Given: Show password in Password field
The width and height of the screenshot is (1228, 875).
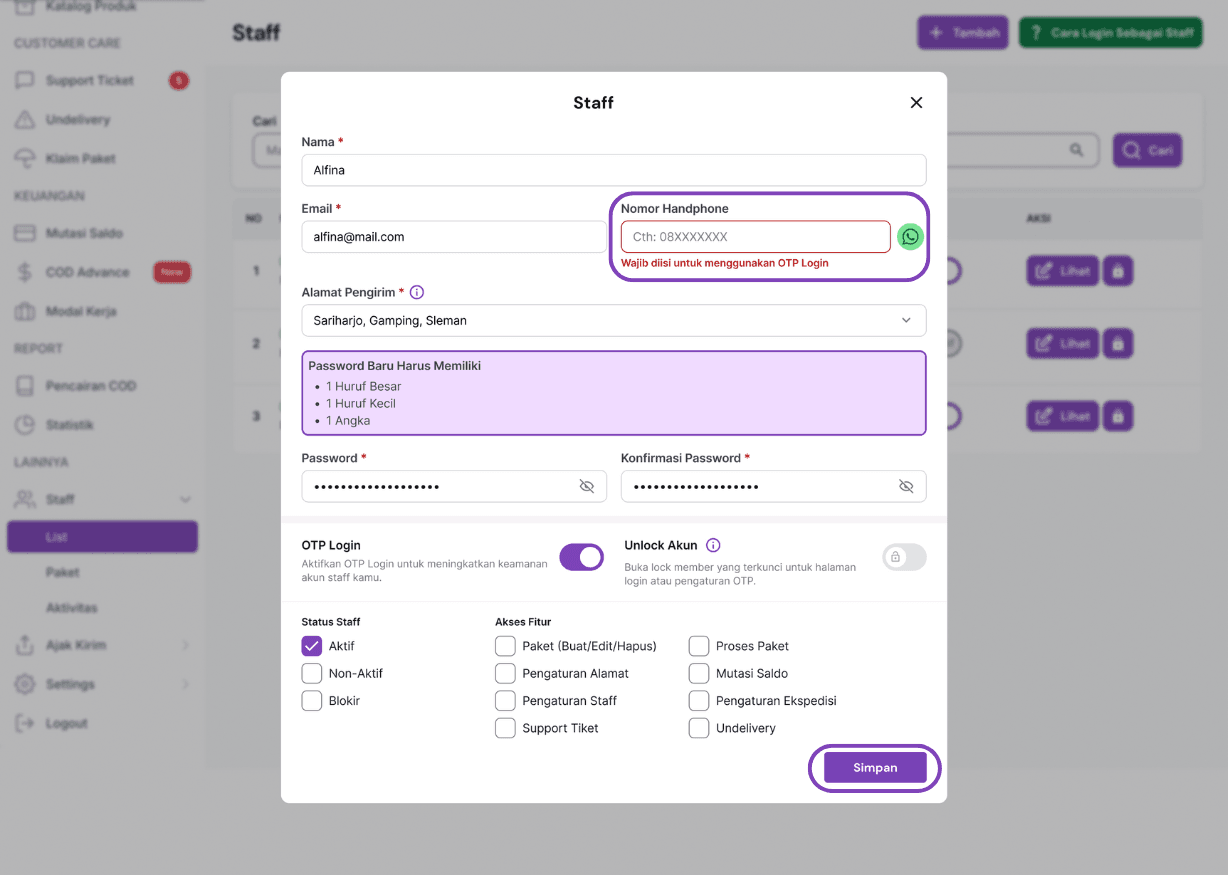Looking at the screenshot, I should coord(587,486).
